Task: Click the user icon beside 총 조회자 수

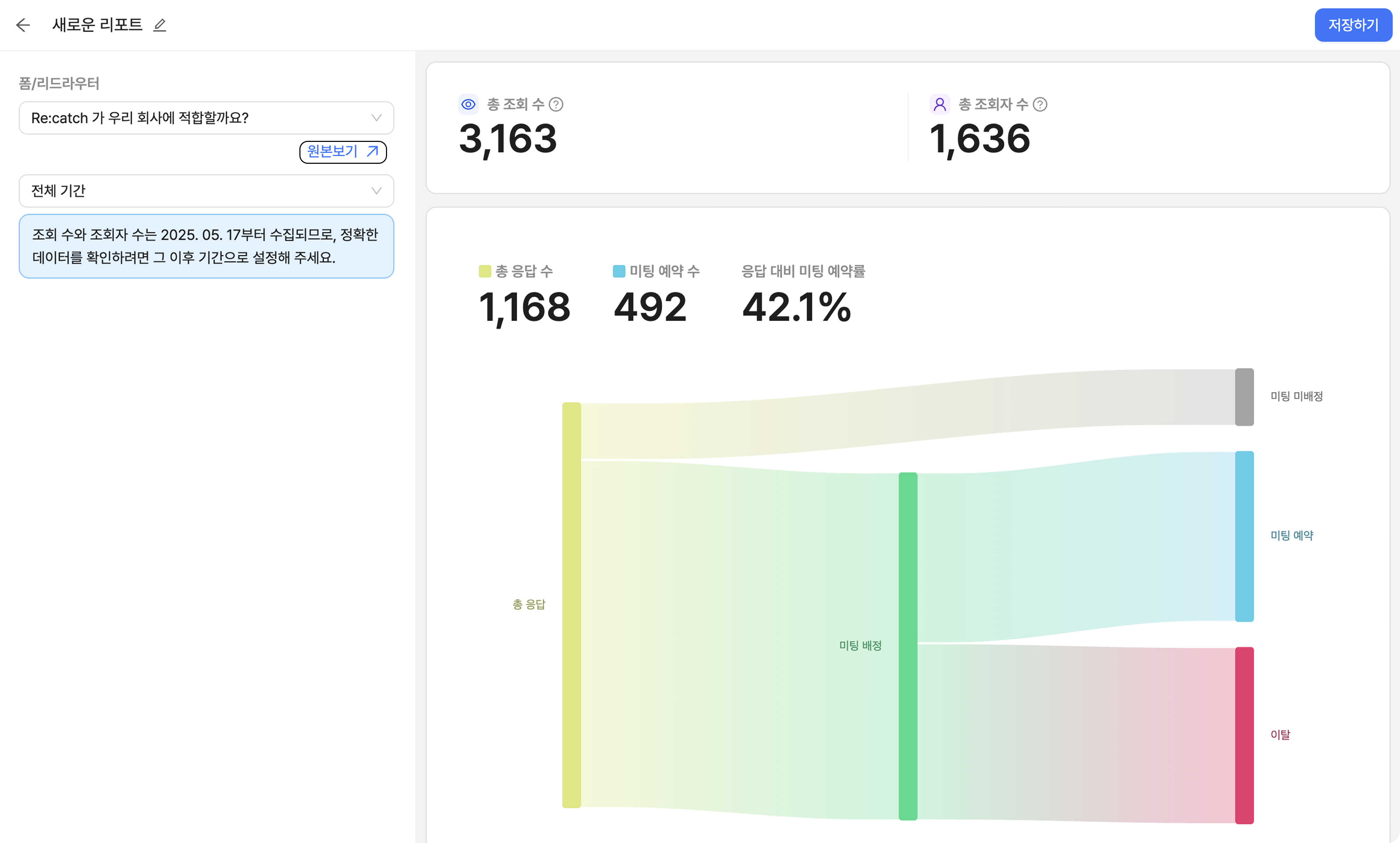Action: click(x=939, y=105)
